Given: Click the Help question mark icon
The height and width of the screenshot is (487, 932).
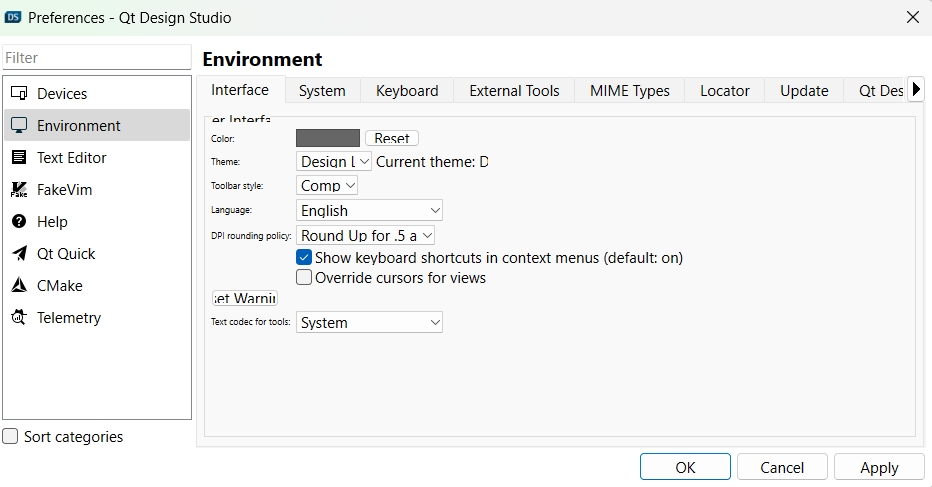Looking at the screenshot, I should [x=19, y=222].
